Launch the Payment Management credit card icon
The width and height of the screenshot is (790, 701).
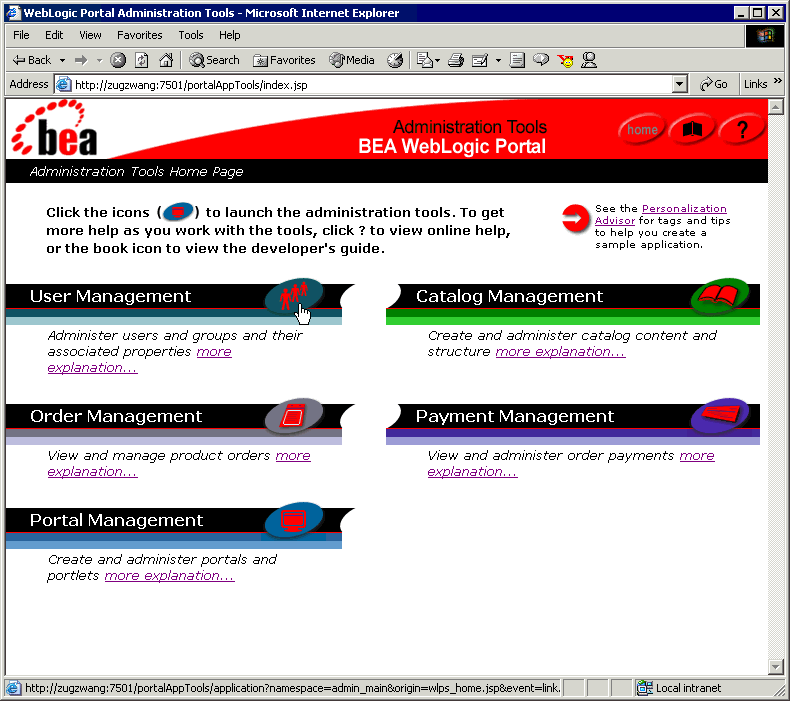click(x=720, y=416)
